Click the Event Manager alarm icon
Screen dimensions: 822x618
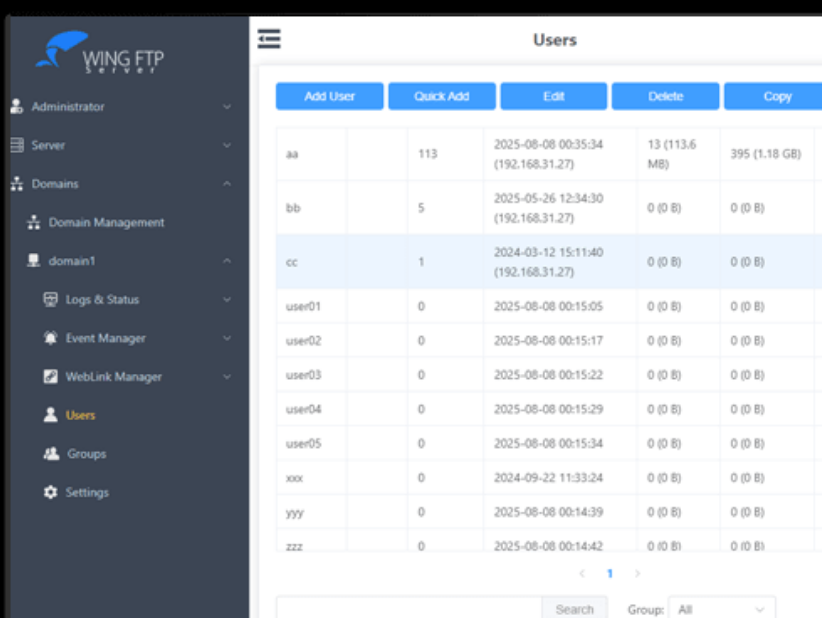[50, 338]
